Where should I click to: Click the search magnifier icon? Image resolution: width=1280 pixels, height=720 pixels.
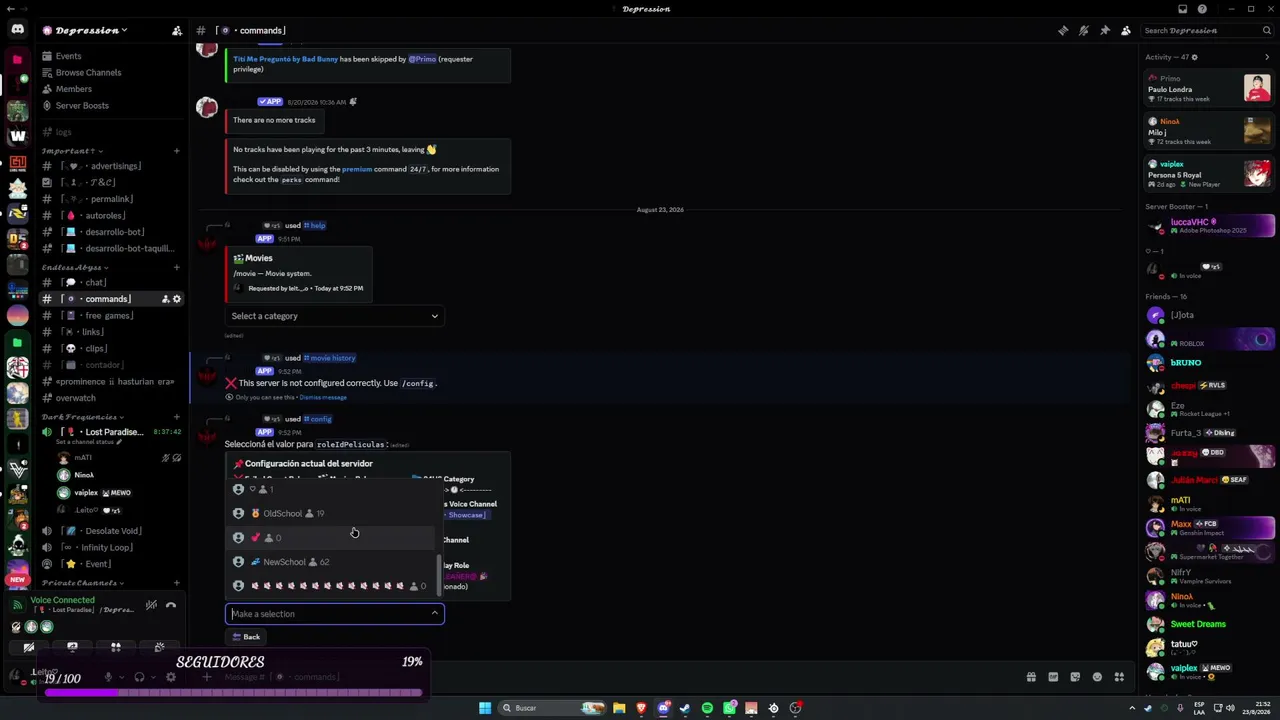pyautogui.click(x=1267, y=30)
